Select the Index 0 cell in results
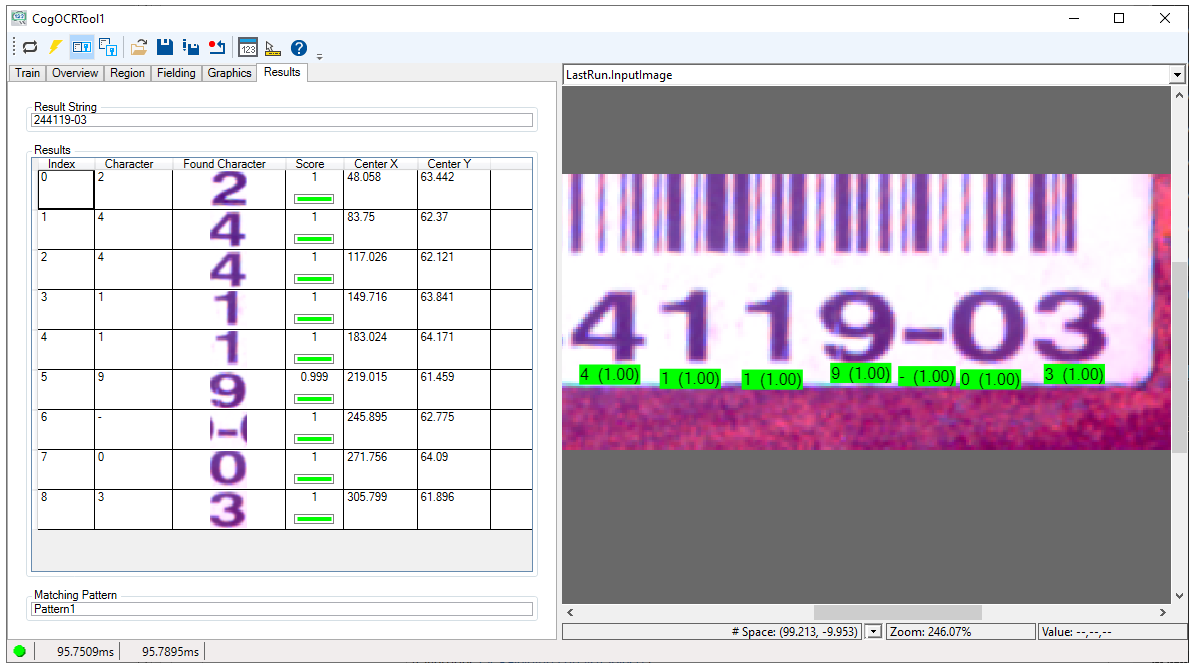Screen dimensions: 1196x665 pyautogui.click(x=65, y=189)
